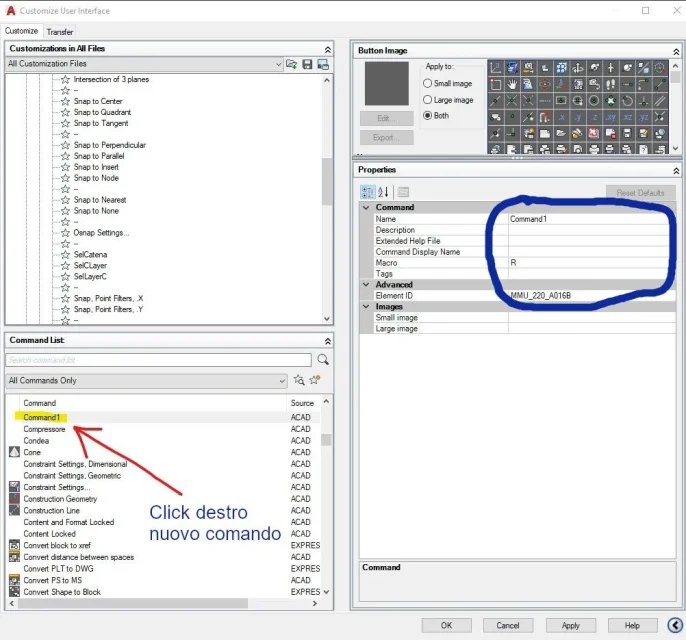The image size is (686, 640).
Task: Click the Edit... button under image preview
Action: (x=386, y=118)
